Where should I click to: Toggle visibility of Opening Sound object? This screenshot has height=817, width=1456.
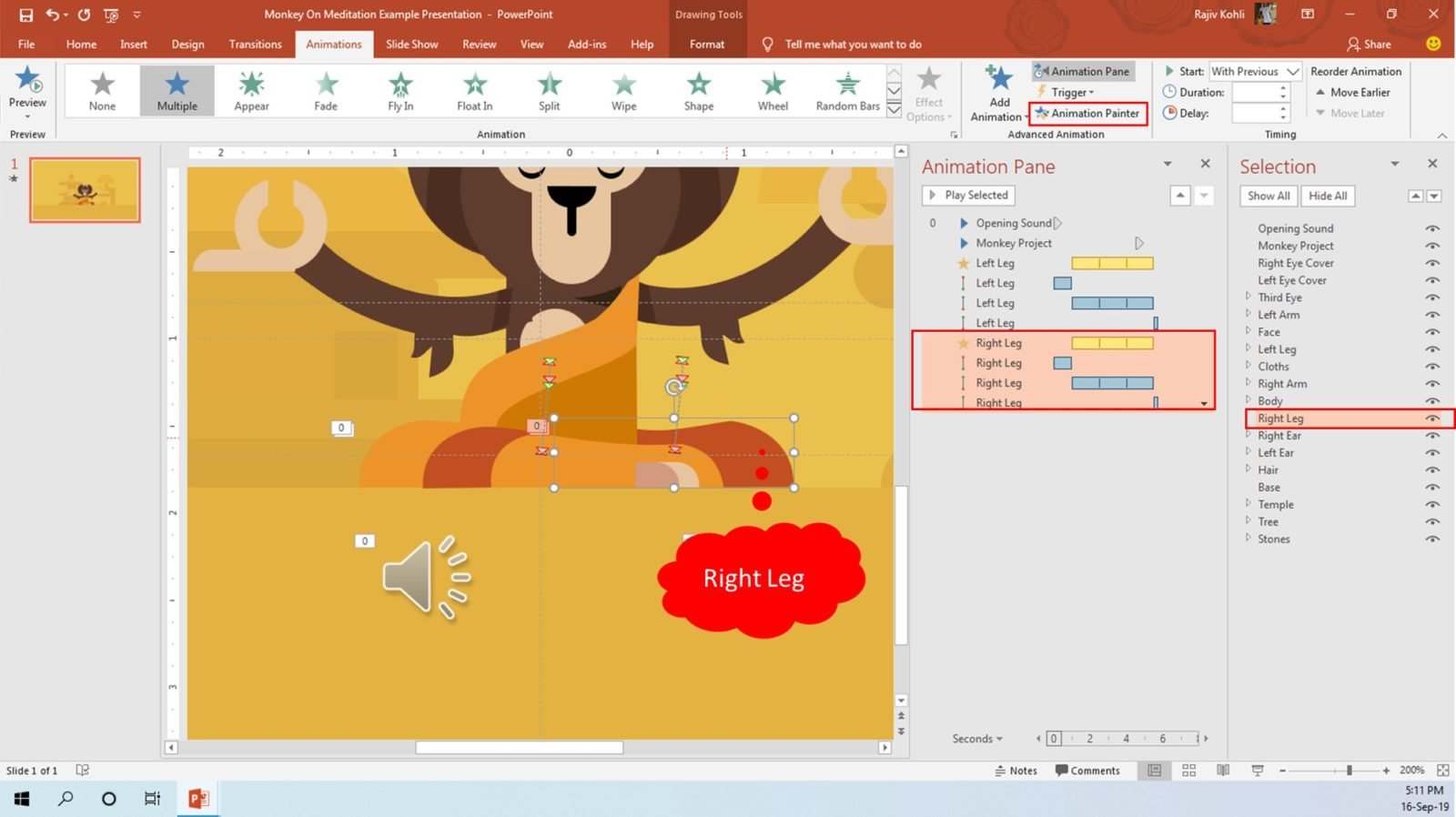coord(1432,228)
